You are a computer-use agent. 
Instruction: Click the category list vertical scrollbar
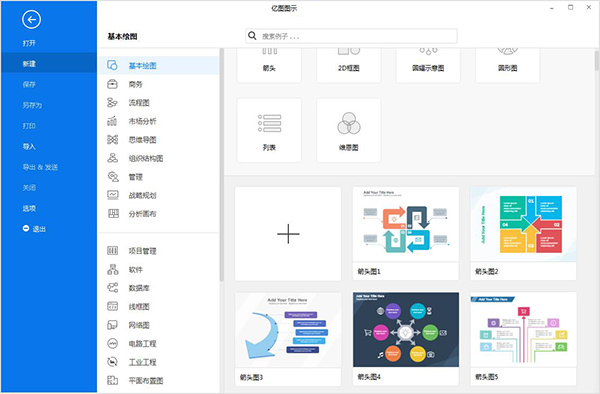(x=221, y=164)
